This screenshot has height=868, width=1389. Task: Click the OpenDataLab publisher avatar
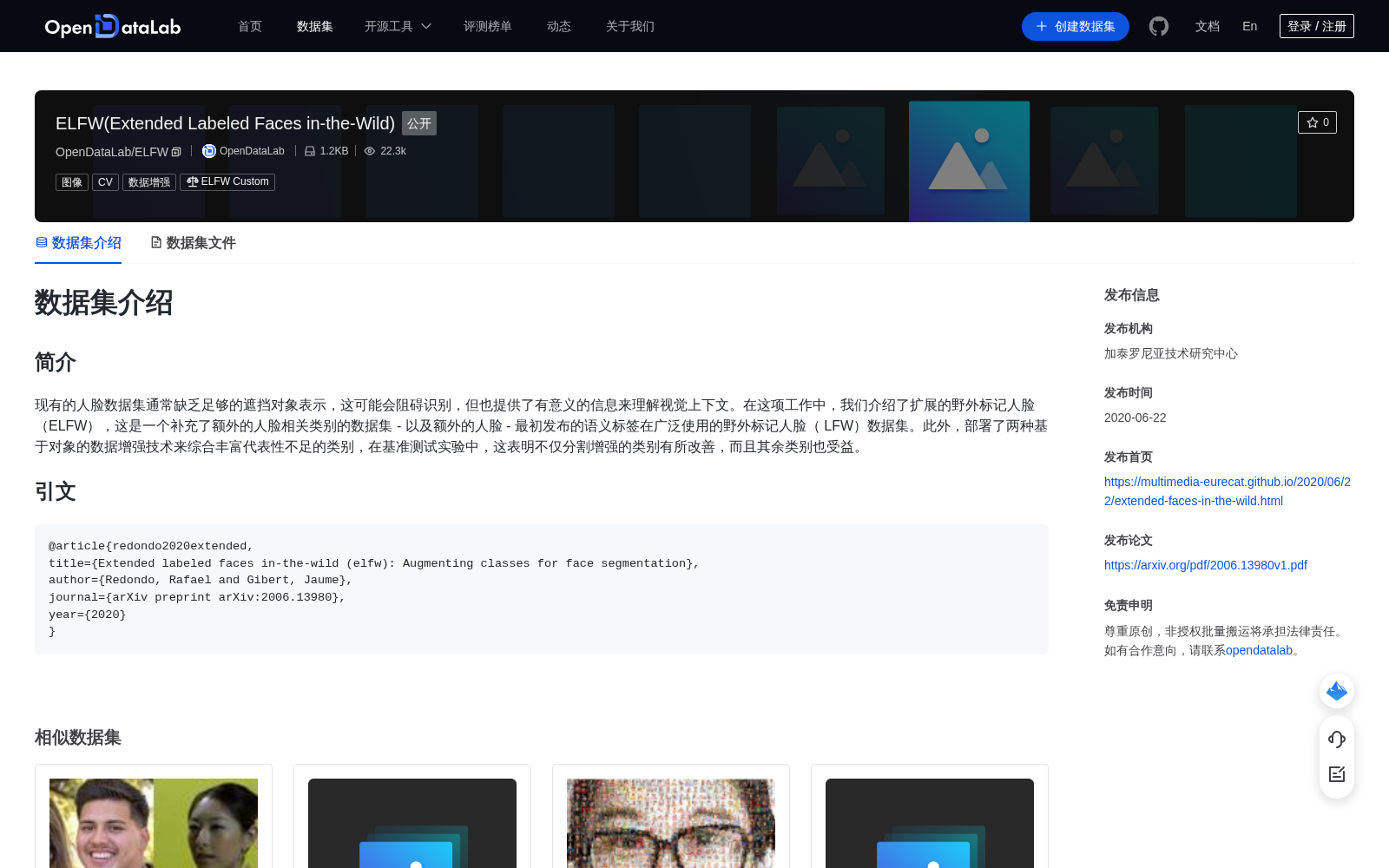[x=209, y=151]
